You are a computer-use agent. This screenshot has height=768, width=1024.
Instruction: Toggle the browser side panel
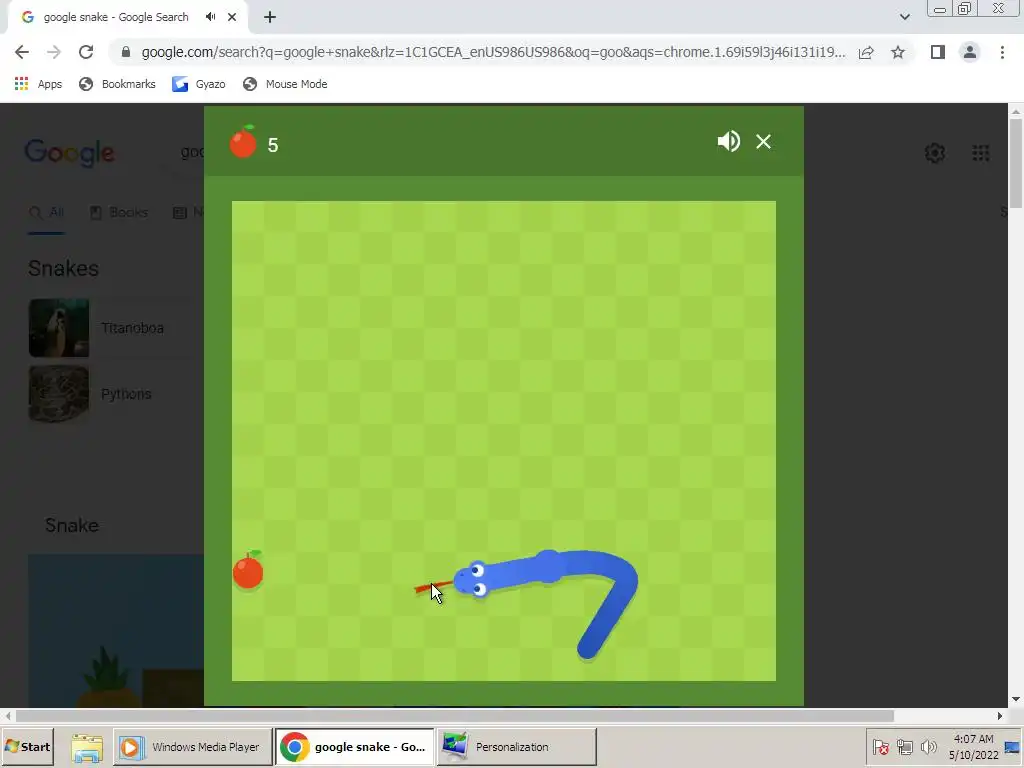coord(938,52)
